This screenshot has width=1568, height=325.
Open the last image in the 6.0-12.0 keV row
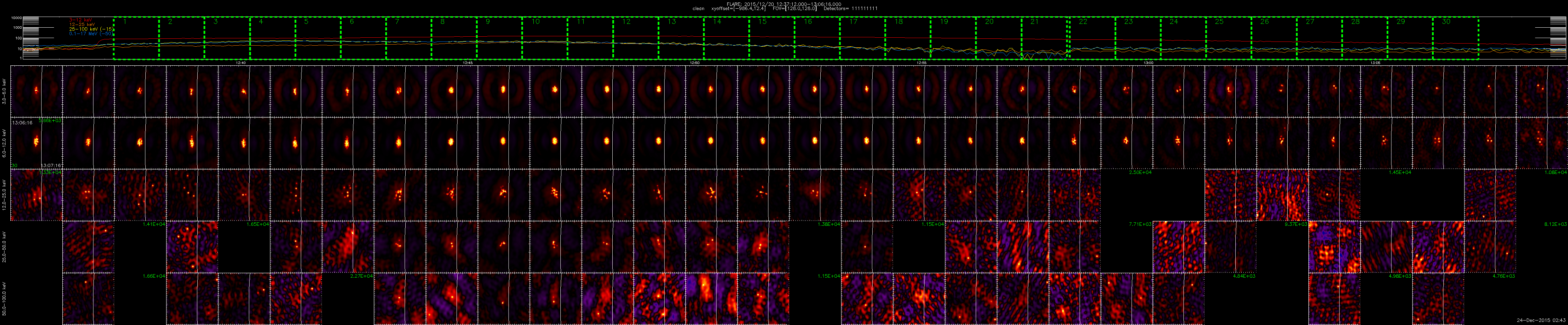pyautogui.click(x=1542, y=143)
